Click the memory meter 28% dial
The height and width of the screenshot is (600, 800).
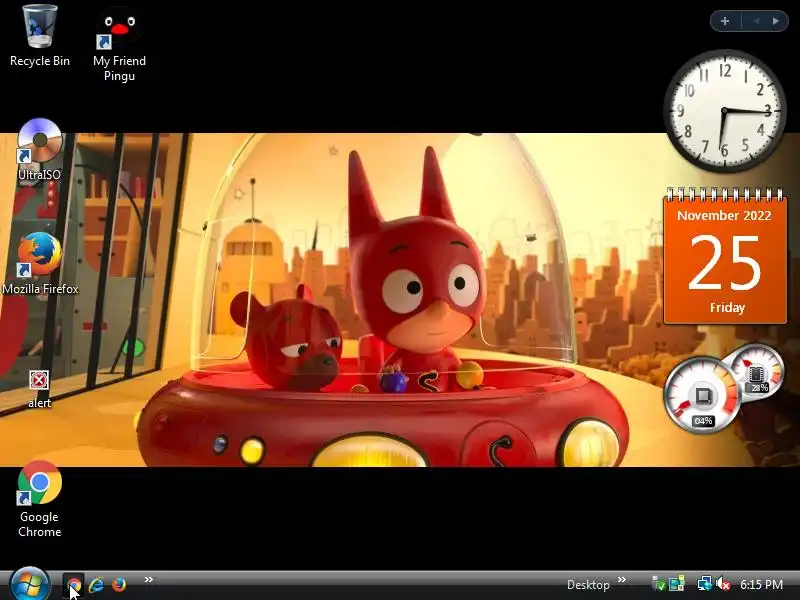[757, 372]
